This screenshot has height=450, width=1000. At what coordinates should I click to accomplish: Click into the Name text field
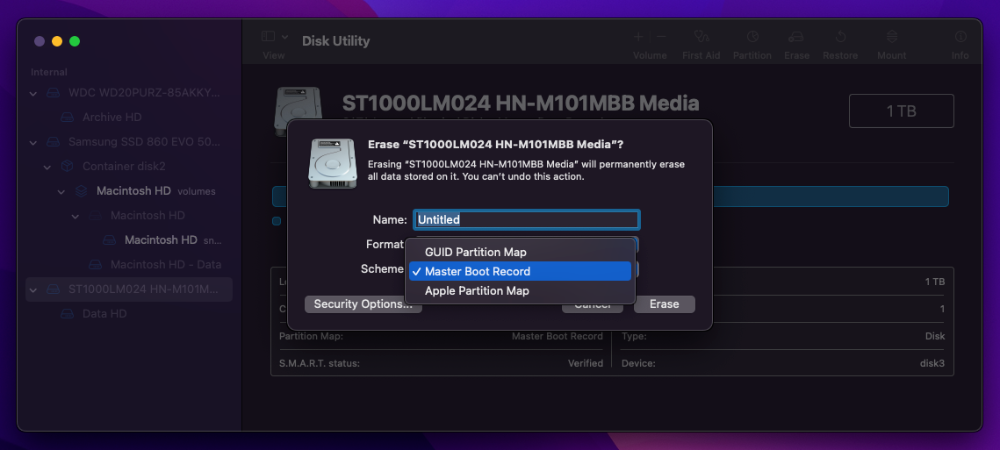[x=527, y=220]
